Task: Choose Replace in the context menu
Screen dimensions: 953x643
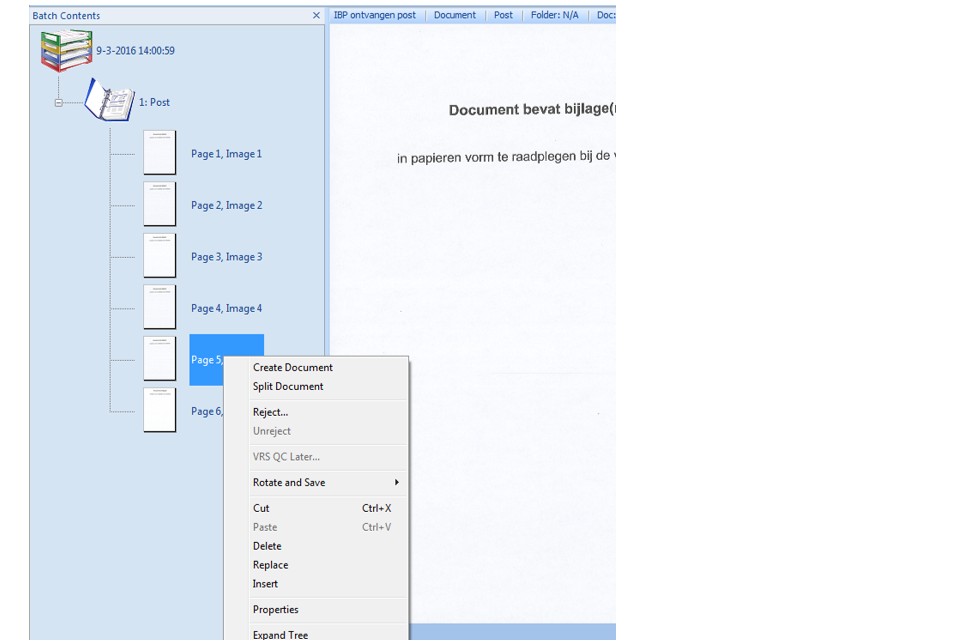Action: [270, 565]
